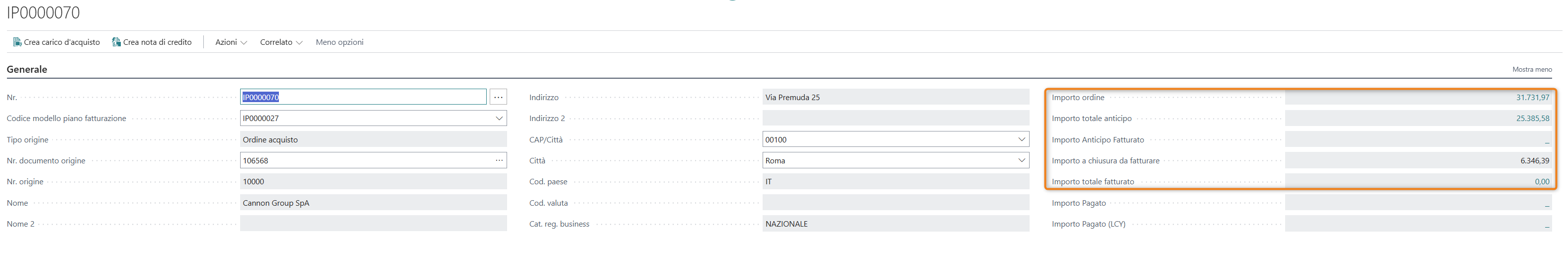Viewport: 1568px width, 256px height.
Task: Open lookup ellipsis beside Nr. field
Action: [x=498, y=97]
